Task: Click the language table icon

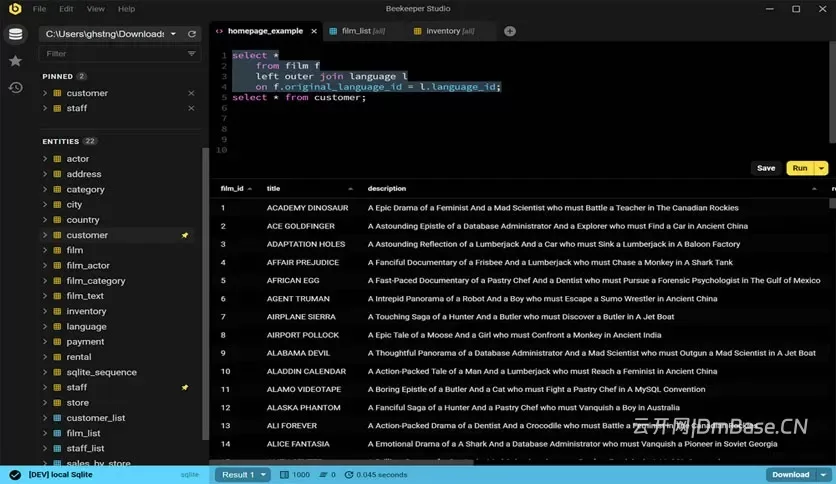Action: pyautogui.click(x=58, y=327)
